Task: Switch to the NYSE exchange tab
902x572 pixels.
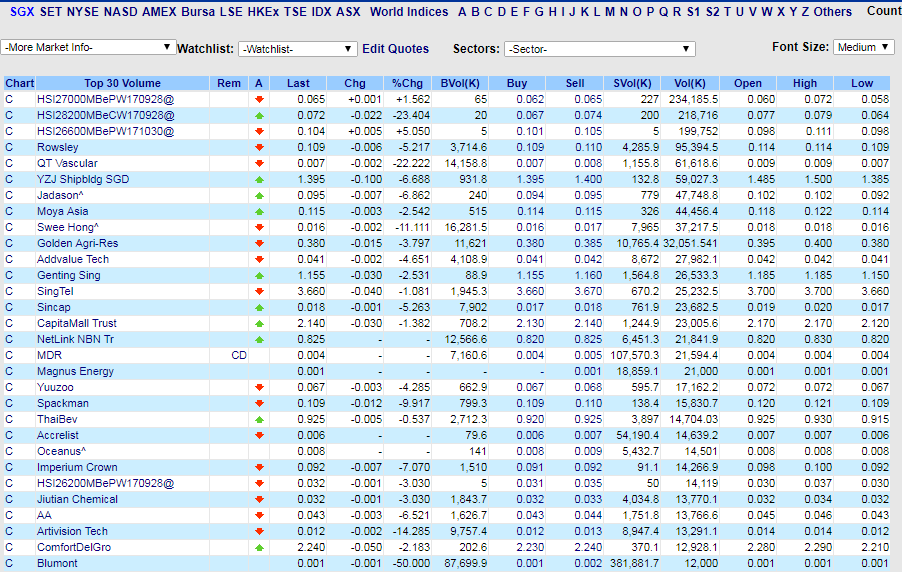Action: pyautogui.click(x=83, y=12)
